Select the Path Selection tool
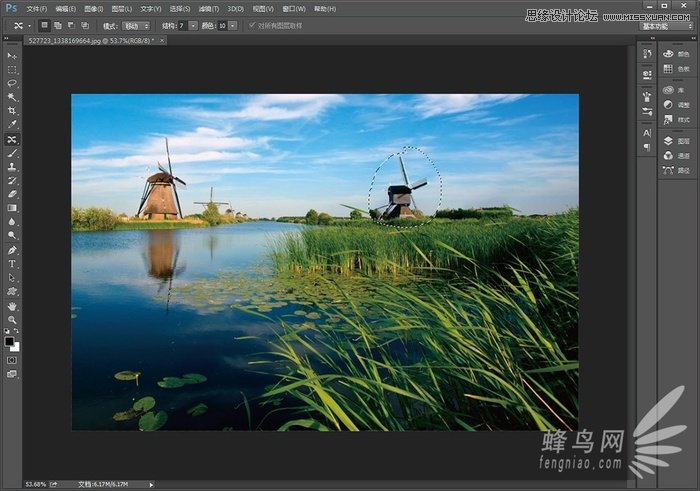 click(12, 278)
